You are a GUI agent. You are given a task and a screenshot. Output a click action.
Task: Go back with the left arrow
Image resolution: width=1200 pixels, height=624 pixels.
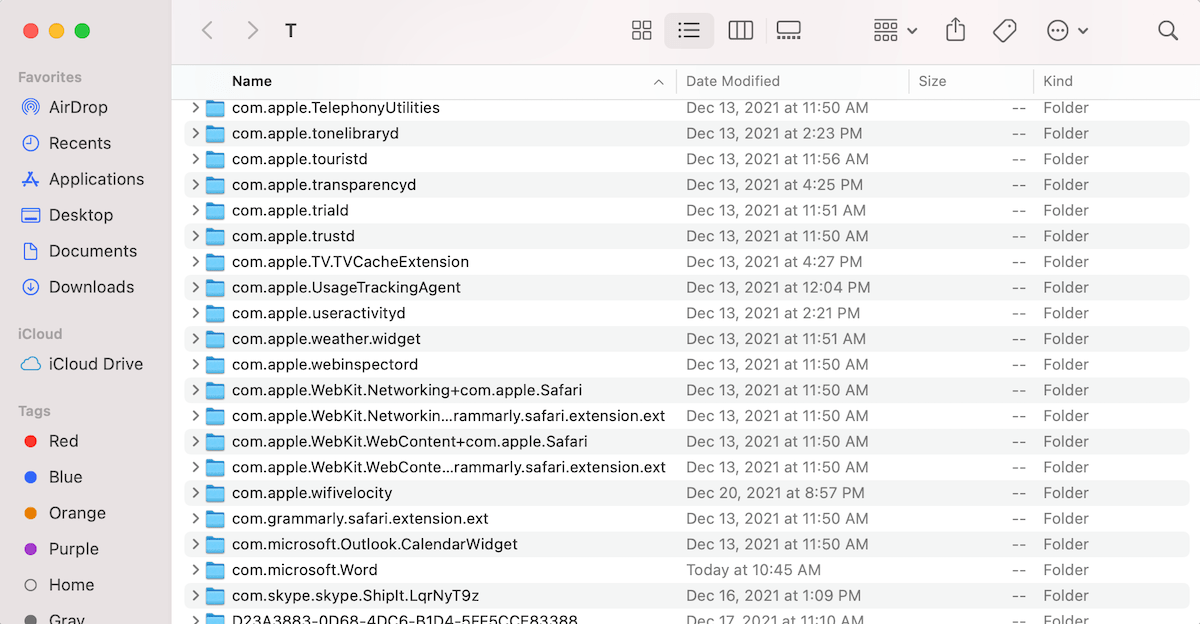(208, 31)
